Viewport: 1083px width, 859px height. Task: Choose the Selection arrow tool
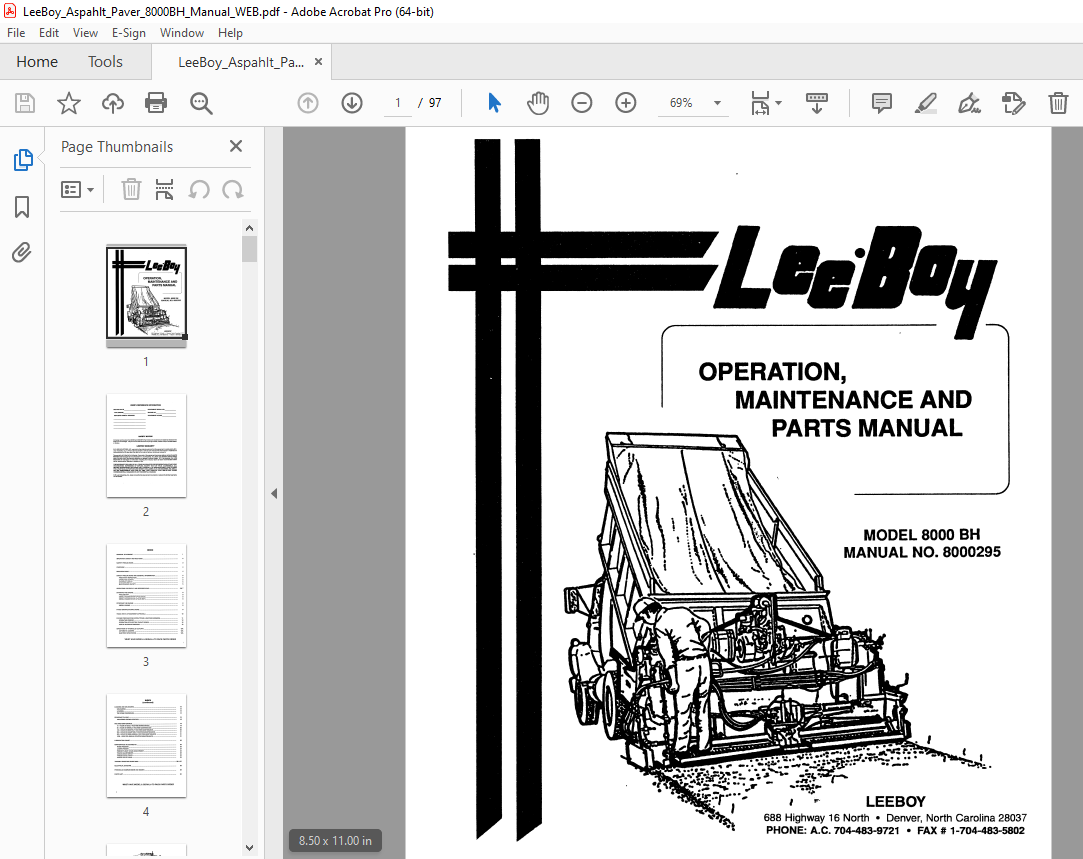[x=494, y=104]
